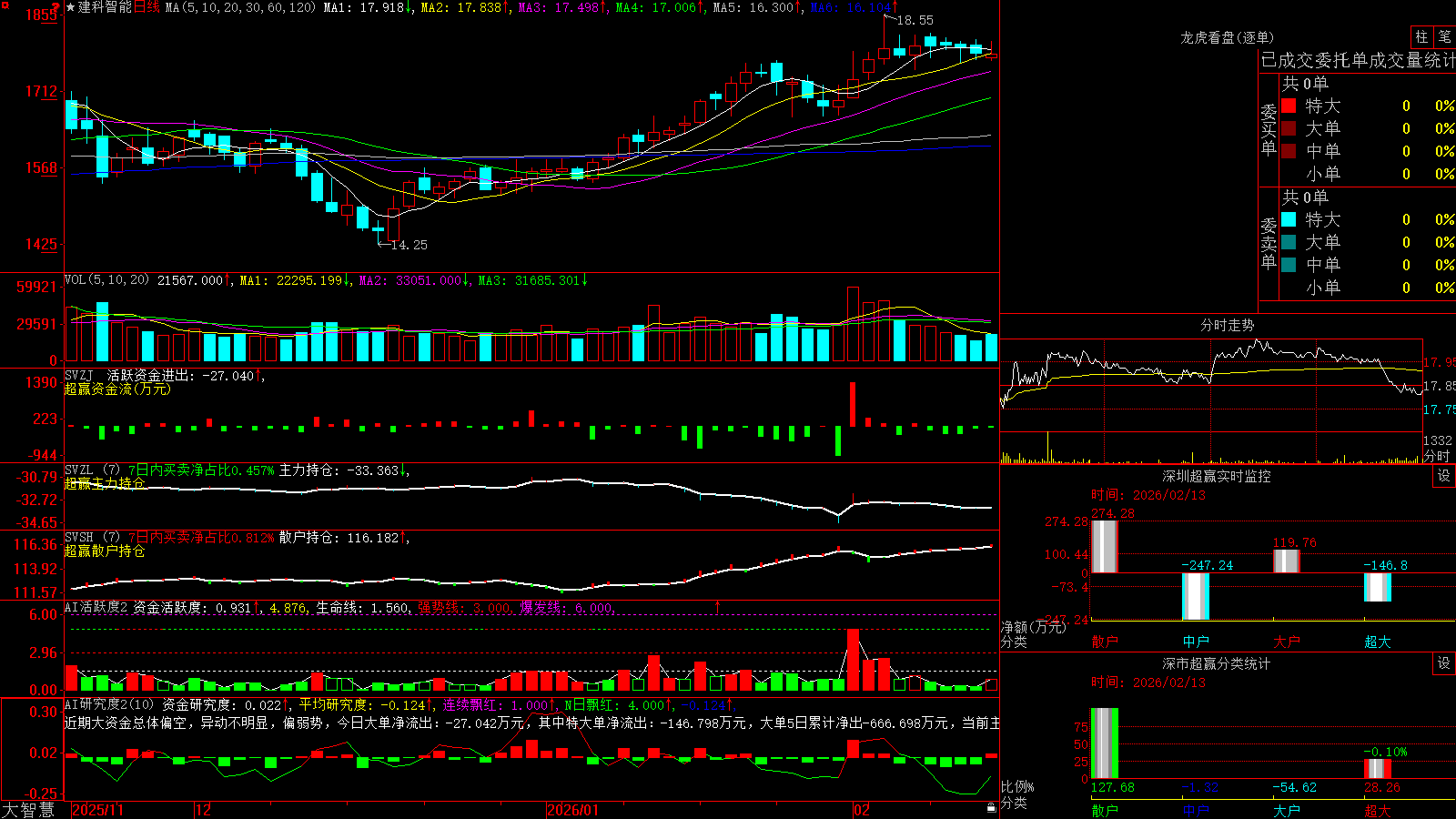Click the SVZL (7) indicator label
The width and height of the screenshot is (1456, 819).
click(92, 470)
